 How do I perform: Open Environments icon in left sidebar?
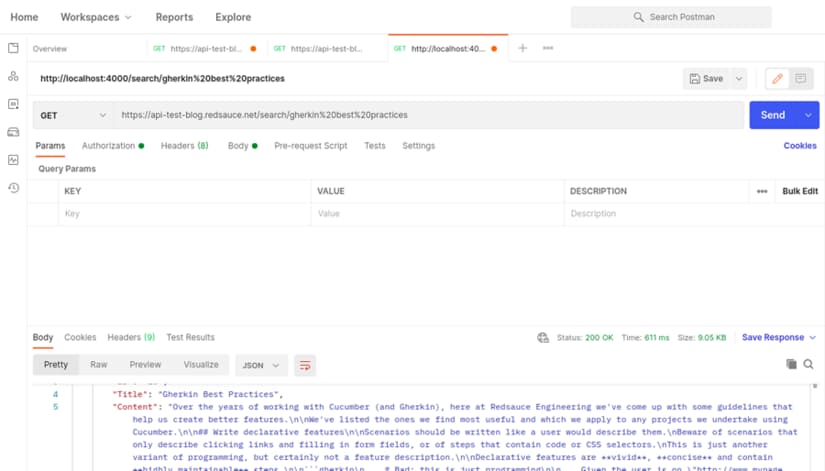coord(13,104)
